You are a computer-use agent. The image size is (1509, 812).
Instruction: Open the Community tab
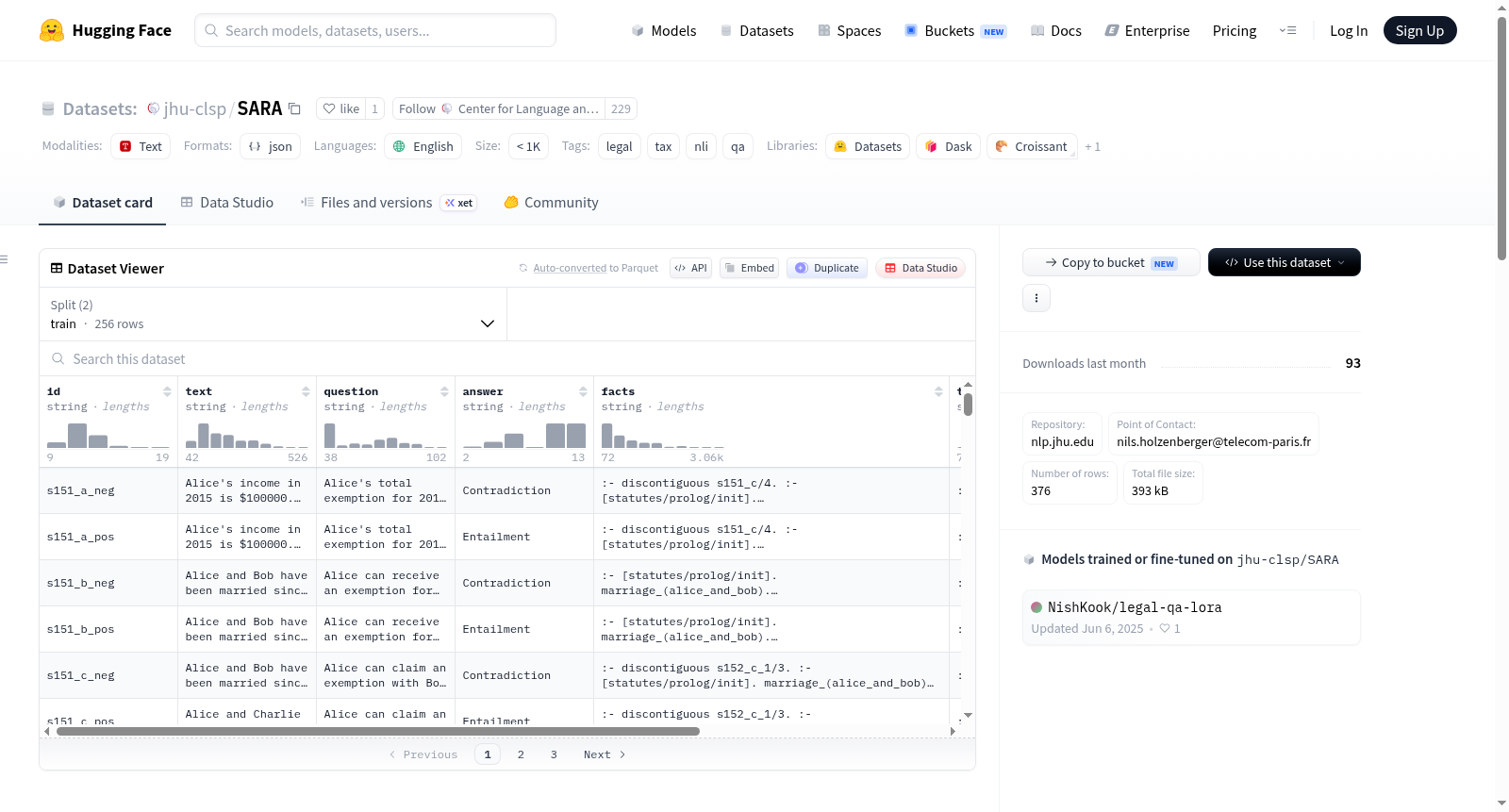(x=551, y=203)
